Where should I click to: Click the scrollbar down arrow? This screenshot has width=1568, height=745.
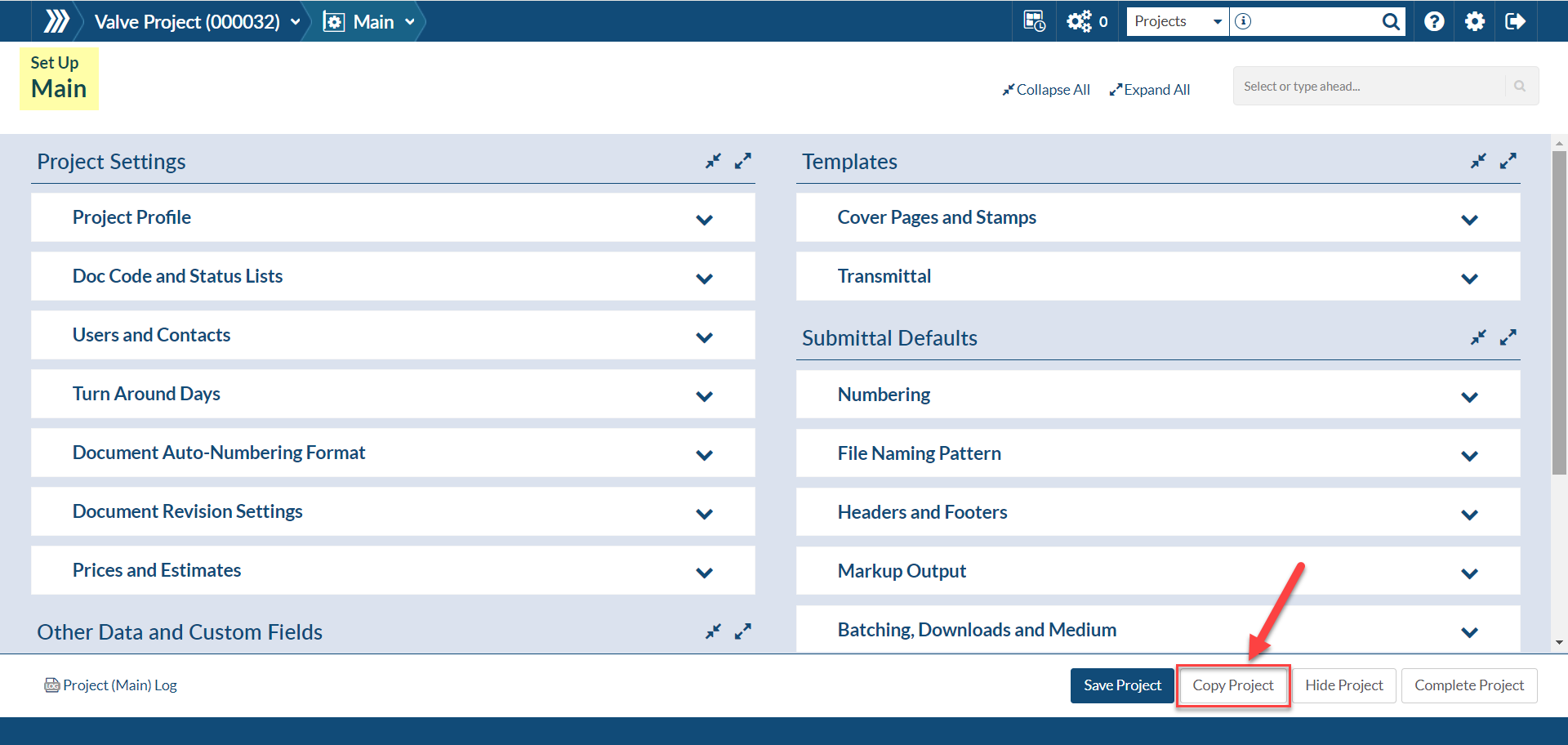[1559, 643]
